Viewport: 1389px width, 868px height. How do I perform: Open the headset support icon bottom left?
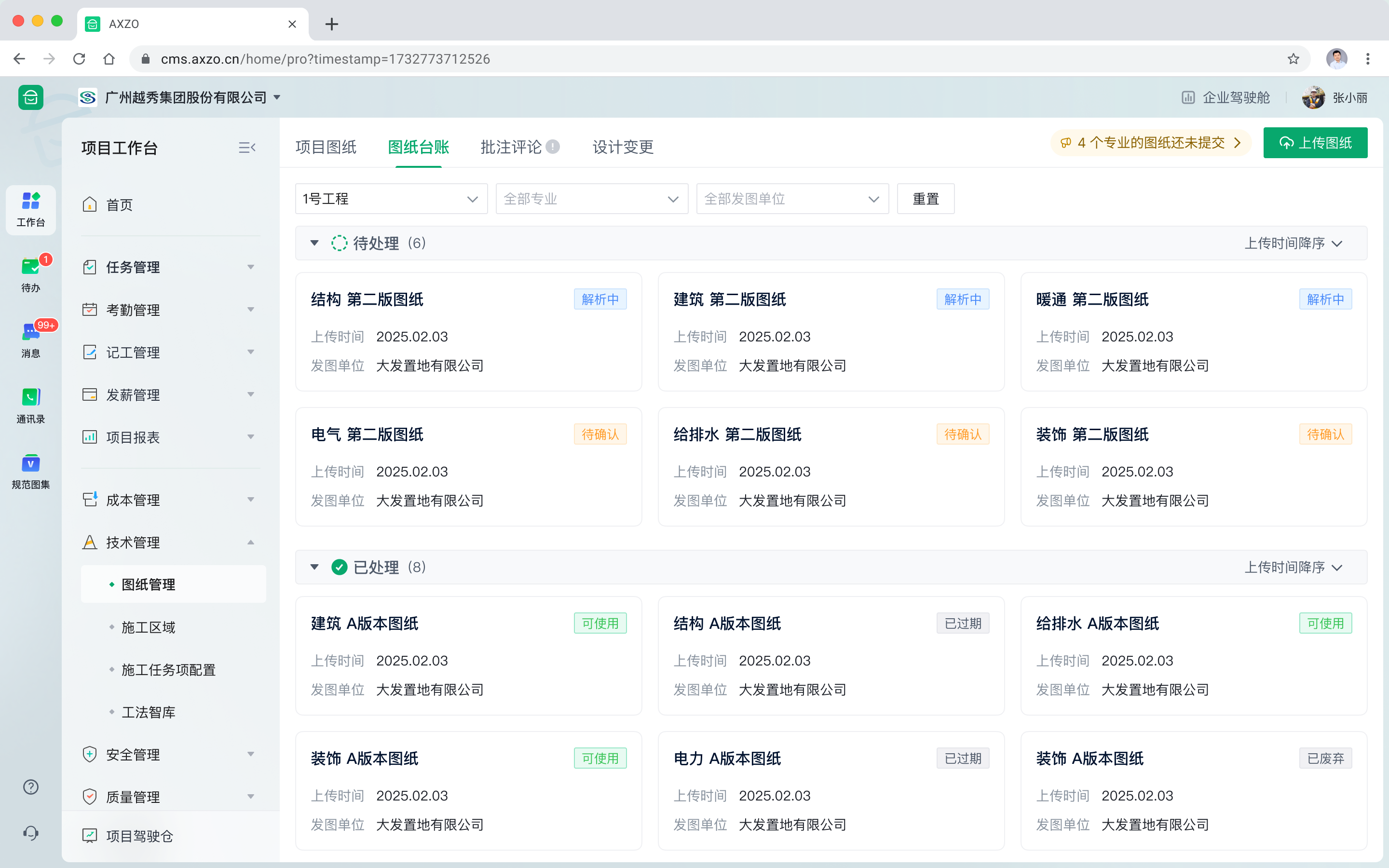(x=30, y=832)
